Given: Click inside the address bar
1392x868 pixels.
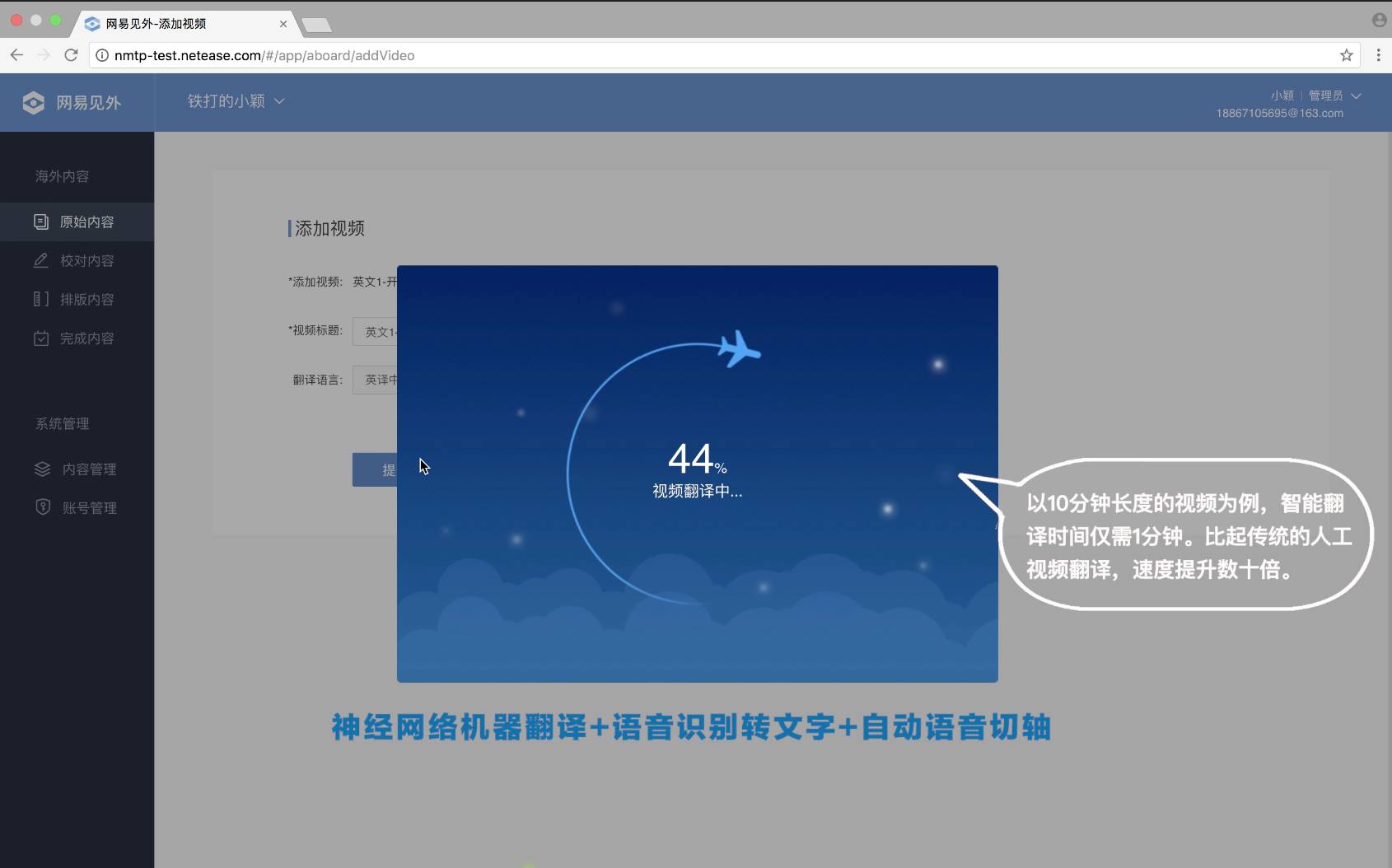Looking at the screenshot, I should pyautogui.click(x=329, y=55).
